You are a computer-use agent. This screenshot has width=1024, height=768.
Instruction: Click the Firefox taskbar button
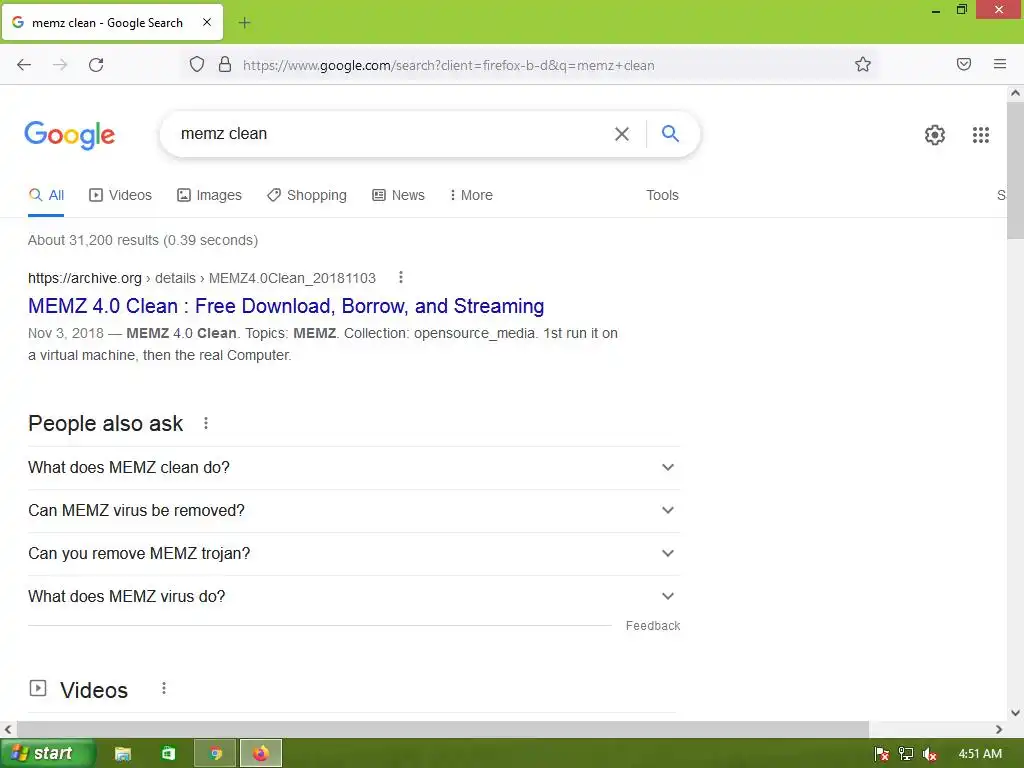[x=261, y=754]
